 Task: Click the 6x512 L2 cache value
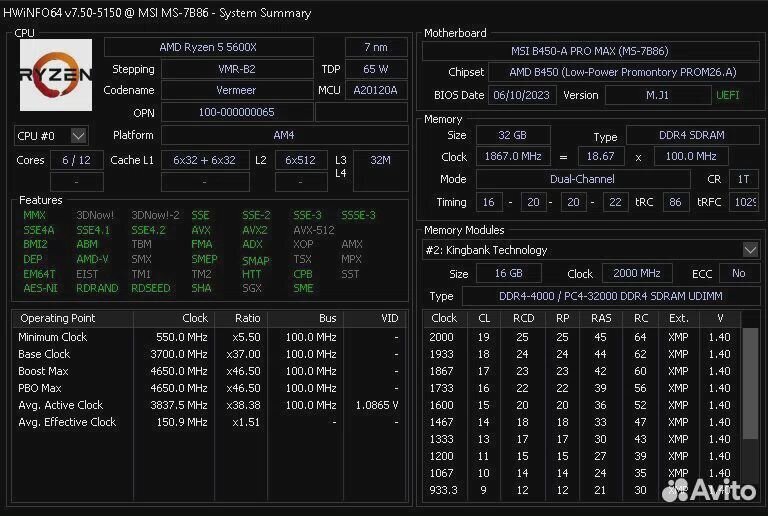point(301,160)
